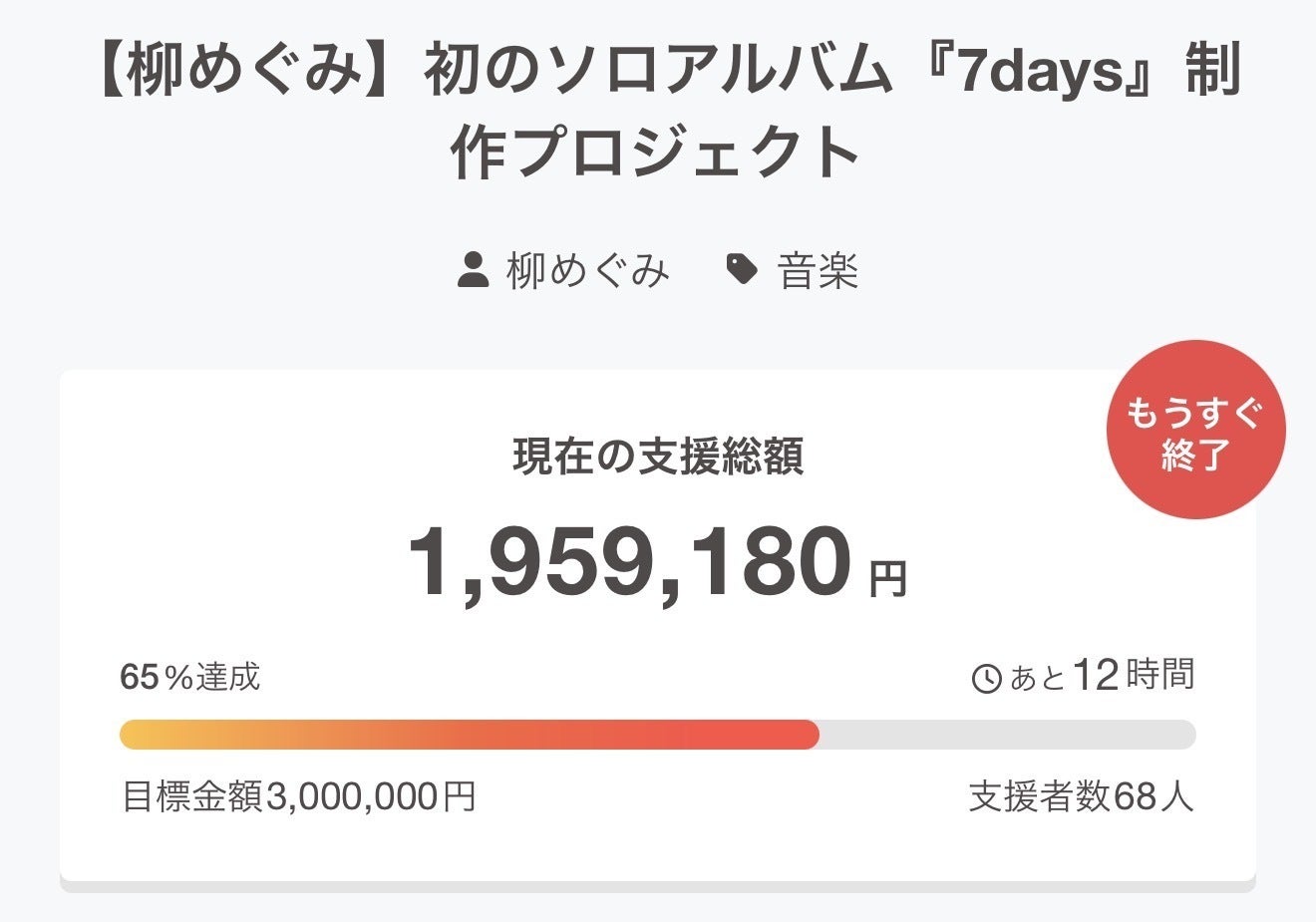Click 作プロジェクト on the title's second line
This screenshot has height=922, width=1316.
(x=656, y=153)
